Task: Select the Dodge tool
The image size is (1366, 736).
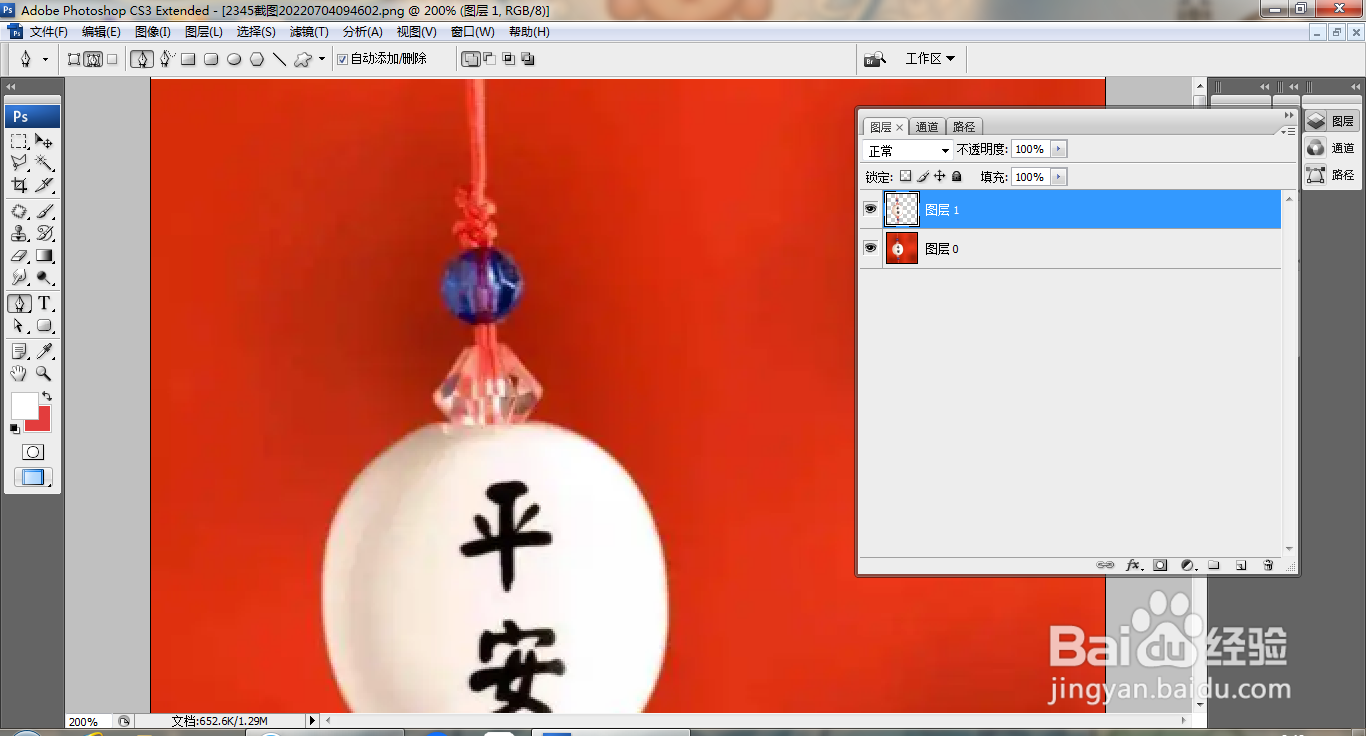Action: (x=44, y=277)
